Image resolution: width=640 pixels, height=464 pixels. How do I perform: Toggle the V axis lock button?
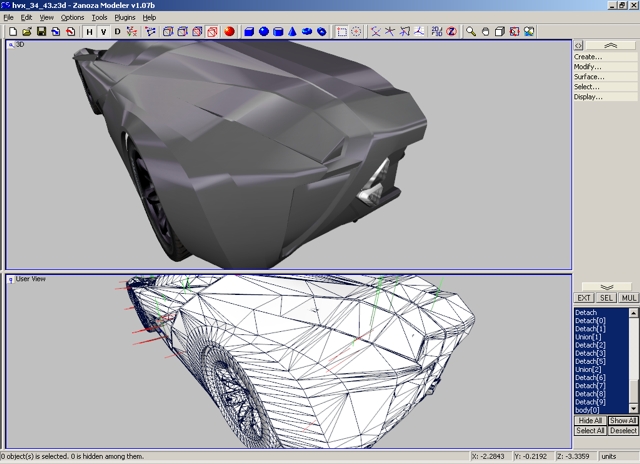pos(103,31)
